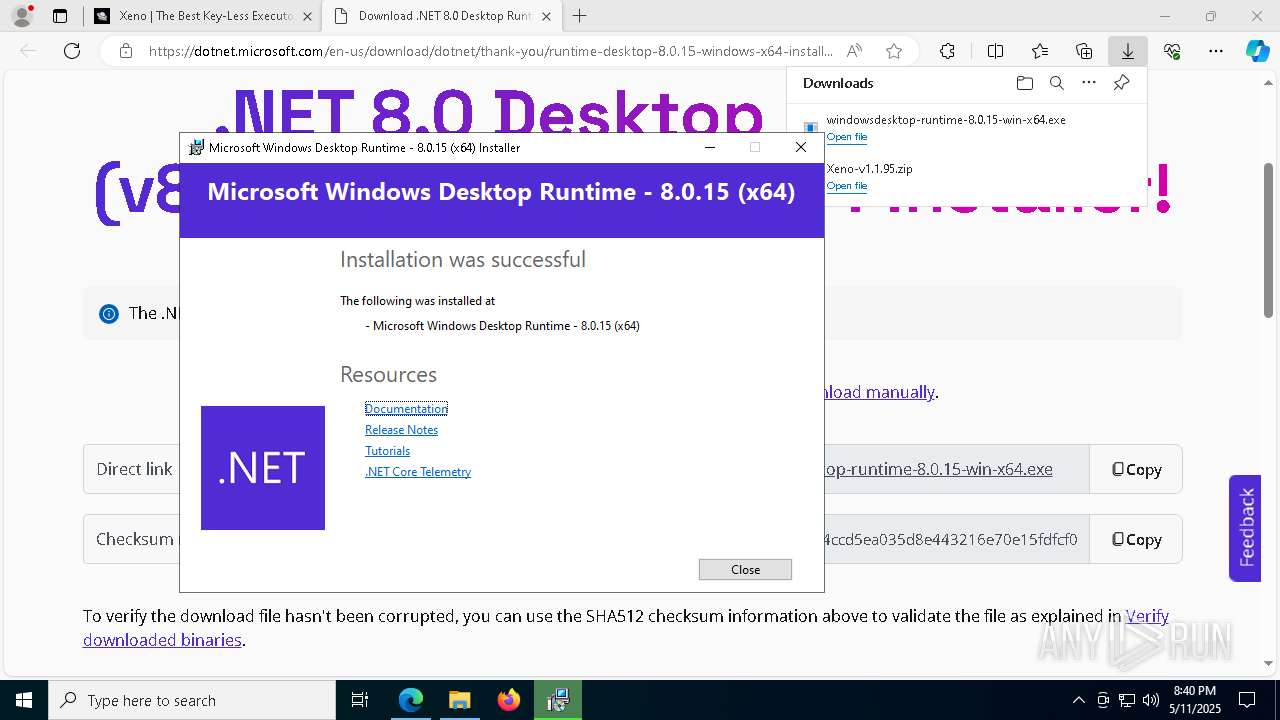The height and width of the screenshot is (720, 1280).
Task: Open the notification center
Action: point(1247,700)
